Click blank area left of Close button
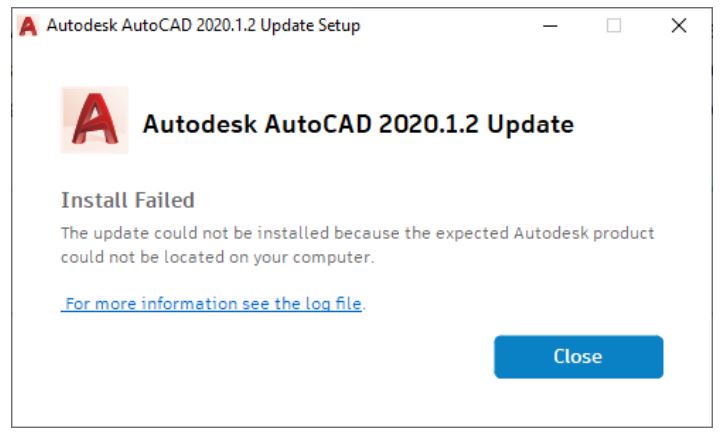This screenshot has height=442, width=728. pyautogui.click(x=300, y=357)
